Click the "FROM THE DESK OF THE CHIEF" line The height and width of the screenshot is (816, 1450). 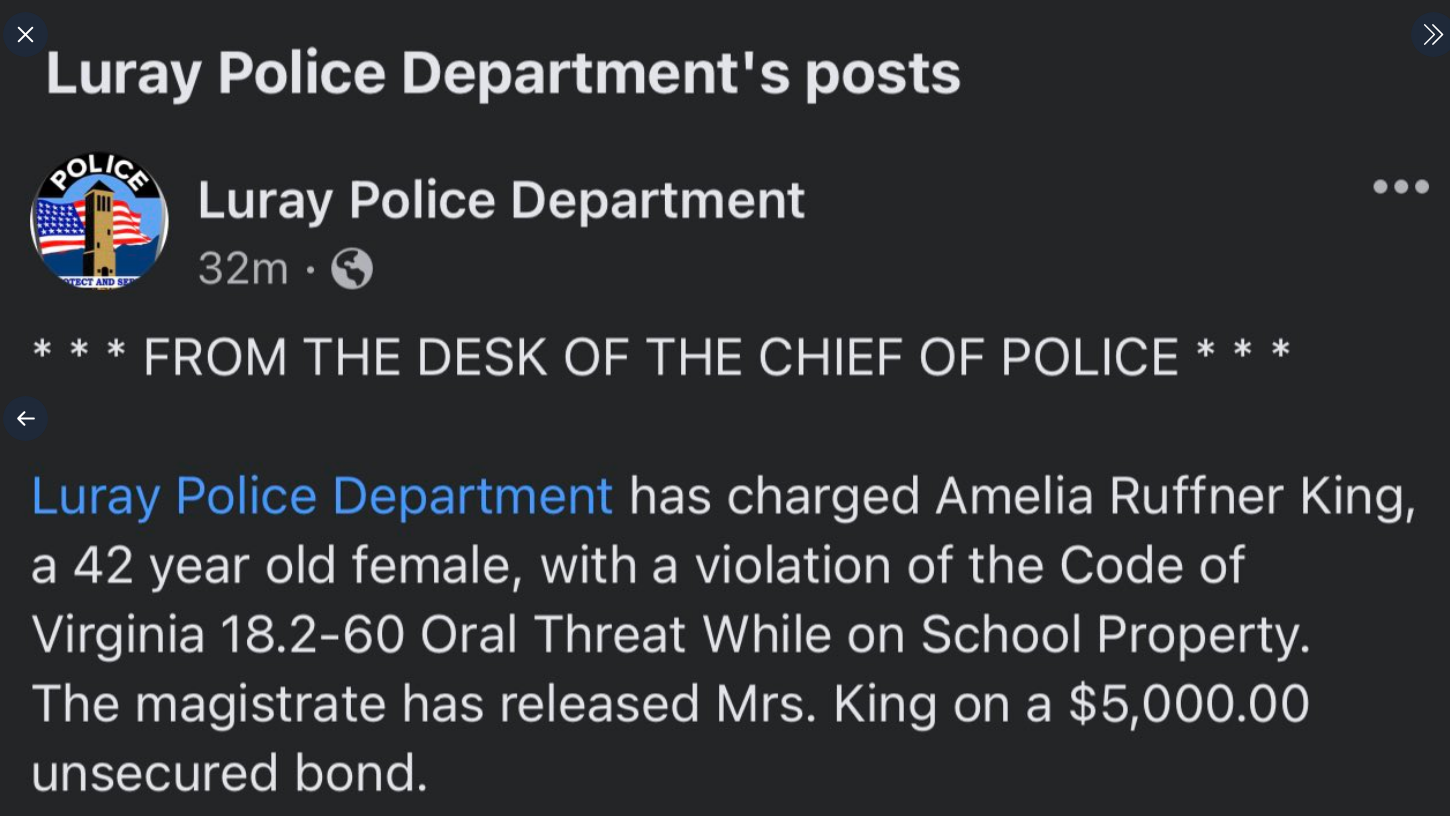coord(661,358)
